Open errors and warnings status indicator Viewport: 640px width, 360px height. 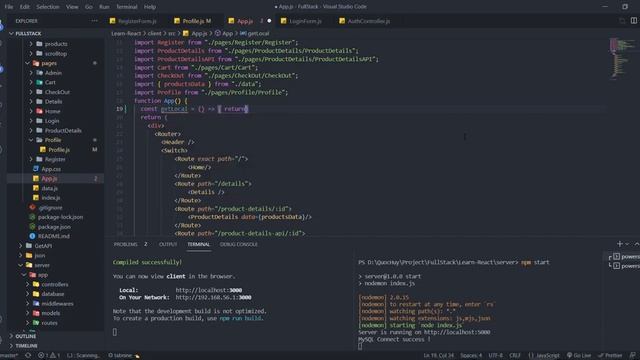pyautogui.click(x=49, y=355)
